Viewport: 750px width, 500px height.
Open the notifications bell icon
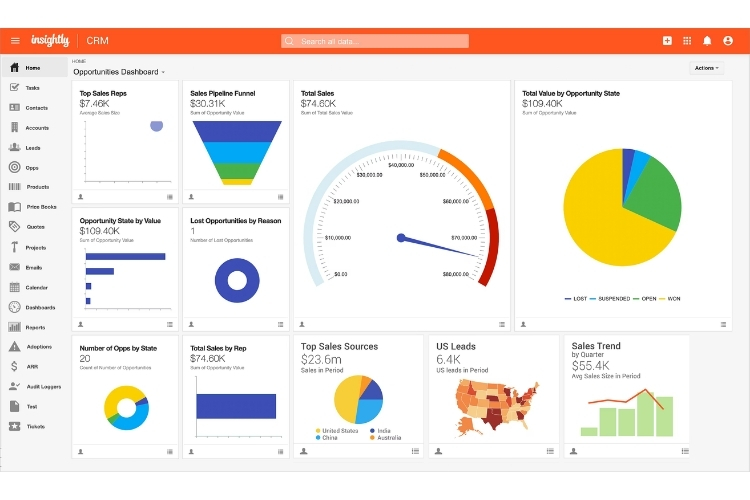(707, 41)
